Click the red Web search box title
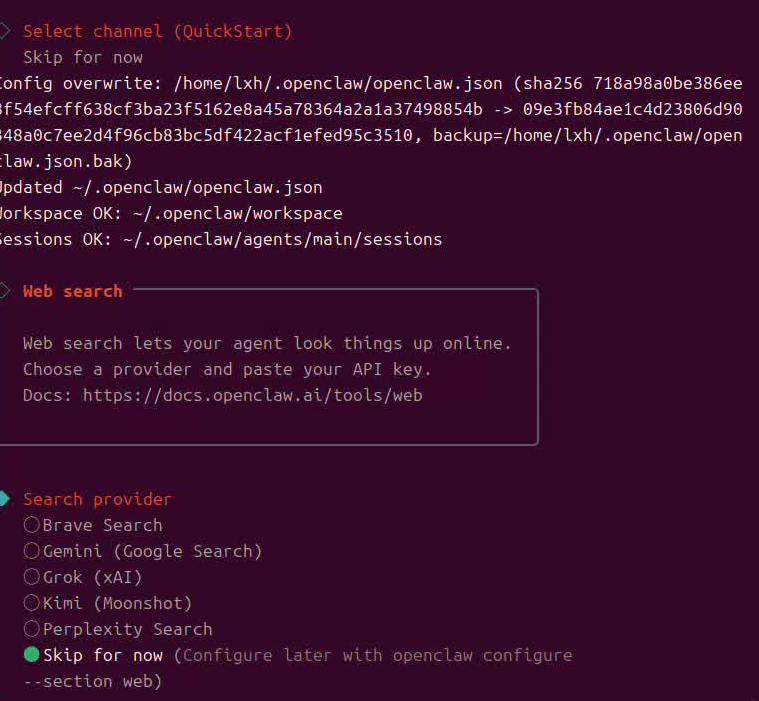The width and height of the screenshot is (759, 701). [x=73, y=291]
